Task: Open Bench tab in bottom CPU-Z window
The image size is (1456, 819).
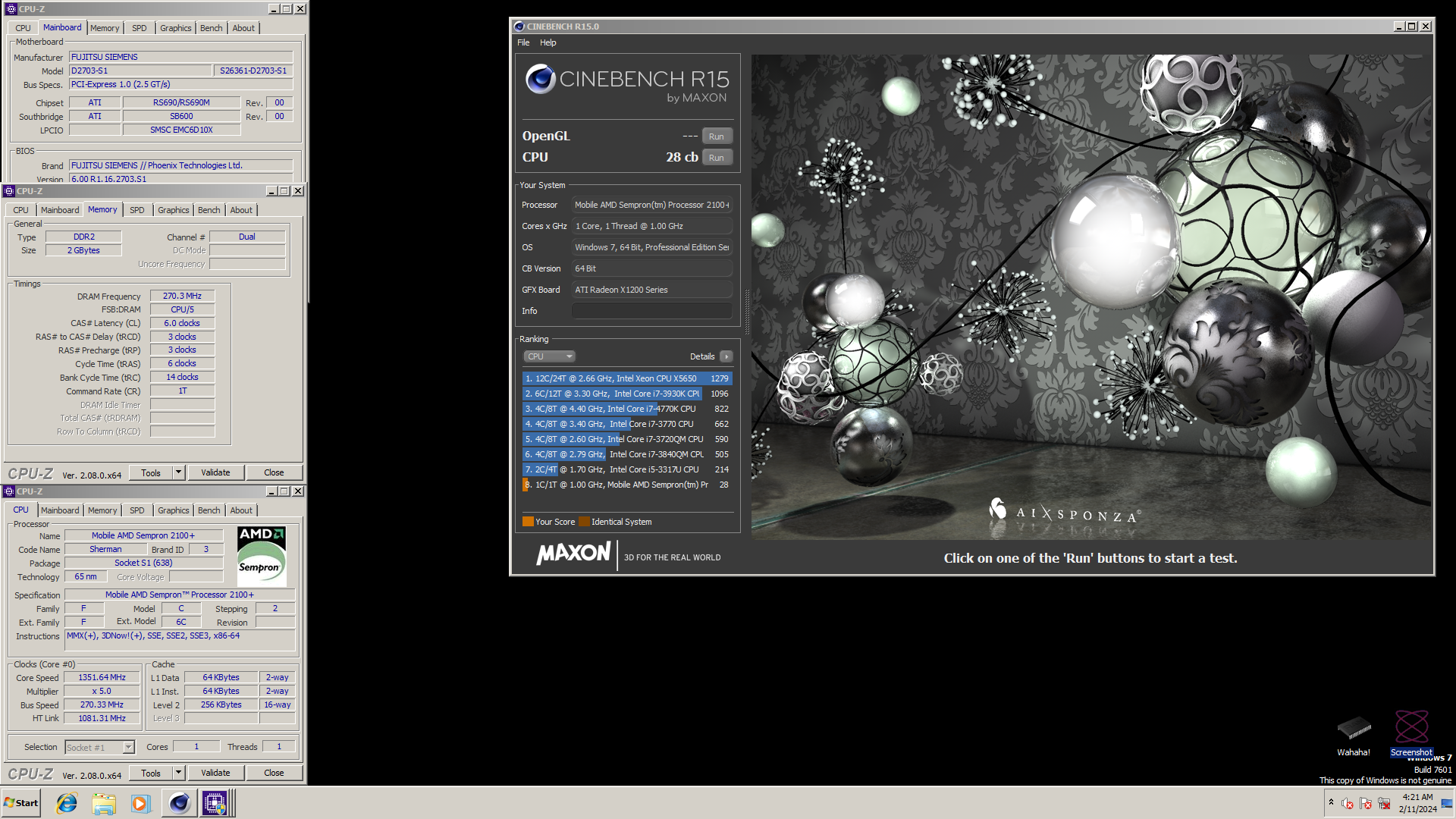Action: (209, 510)
